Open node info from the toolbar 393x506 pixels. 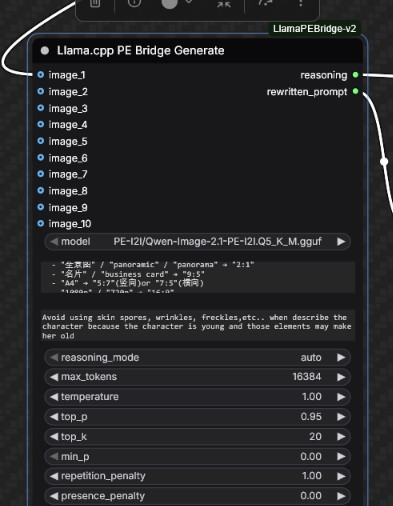[134, 3]
